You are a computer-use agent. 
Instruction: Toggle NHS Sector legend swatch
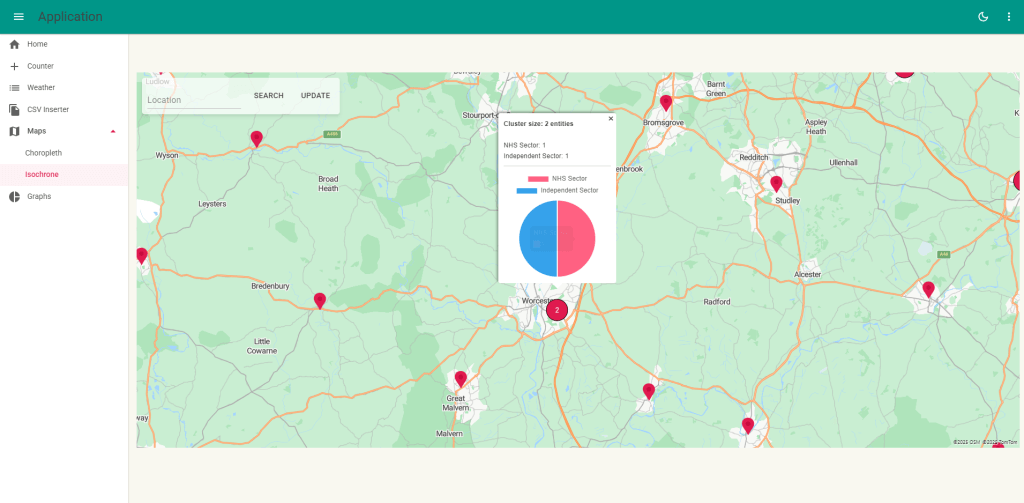click(538, 179)
